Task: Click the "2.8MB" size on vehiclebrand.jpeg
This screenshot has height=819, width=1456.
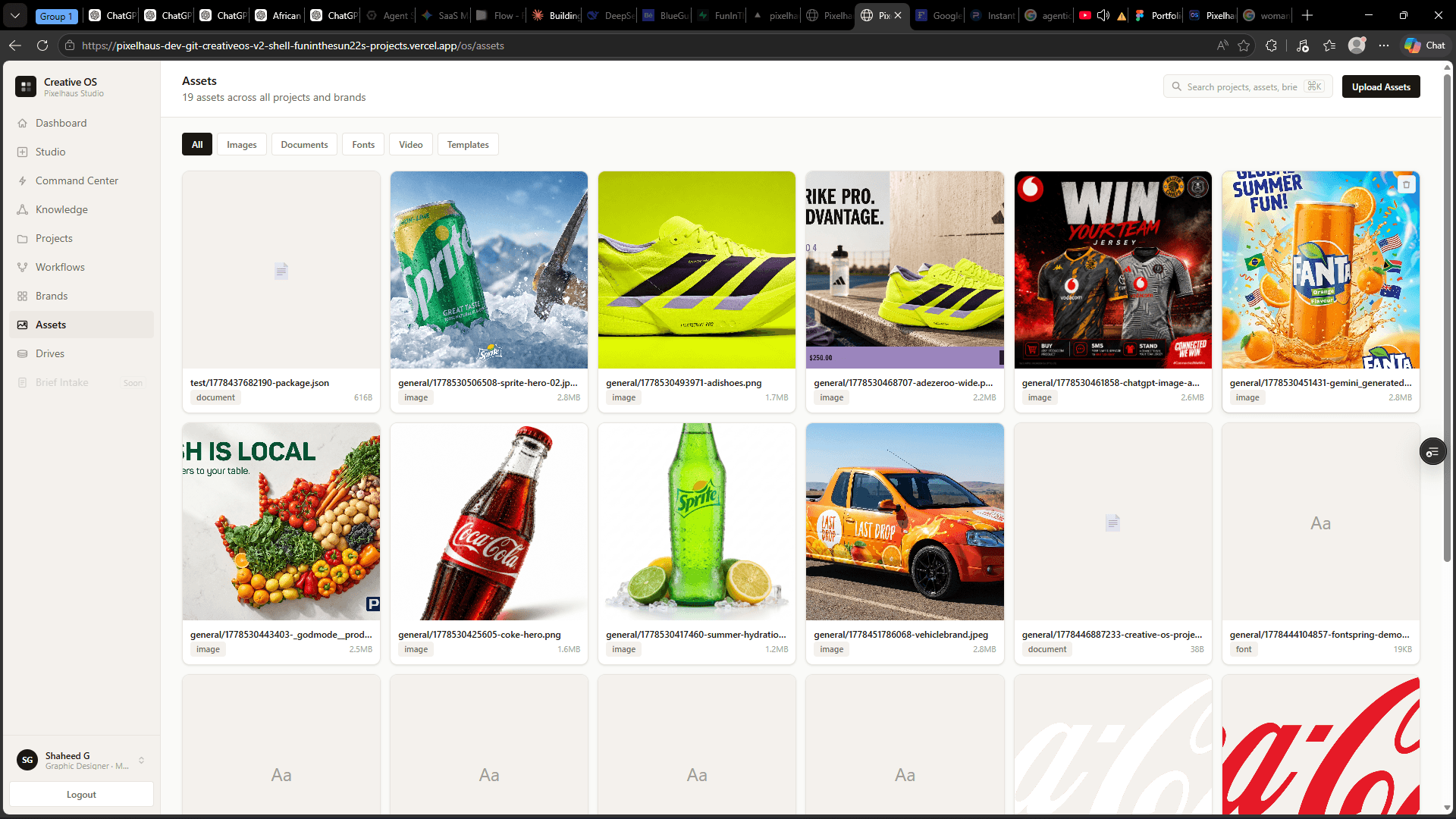Action: 984,649
